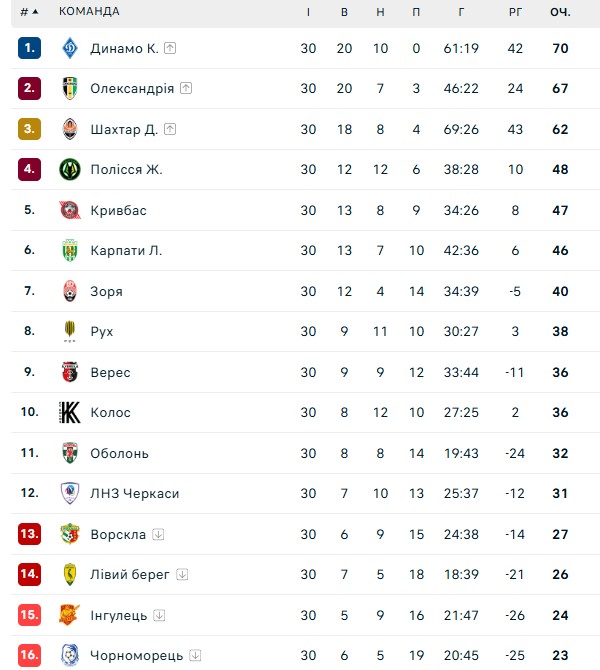The width and height of the screenshot is (600, 670).
Task: Sort table by the # position column
Action: click(x=29, y=12)
